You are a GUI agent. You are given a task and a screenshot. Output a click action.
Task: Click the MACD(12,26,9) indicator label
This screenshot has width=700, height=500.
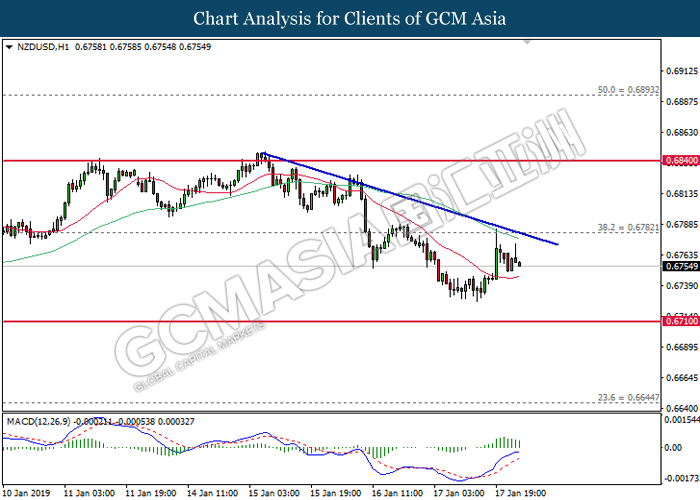point(38,421)
